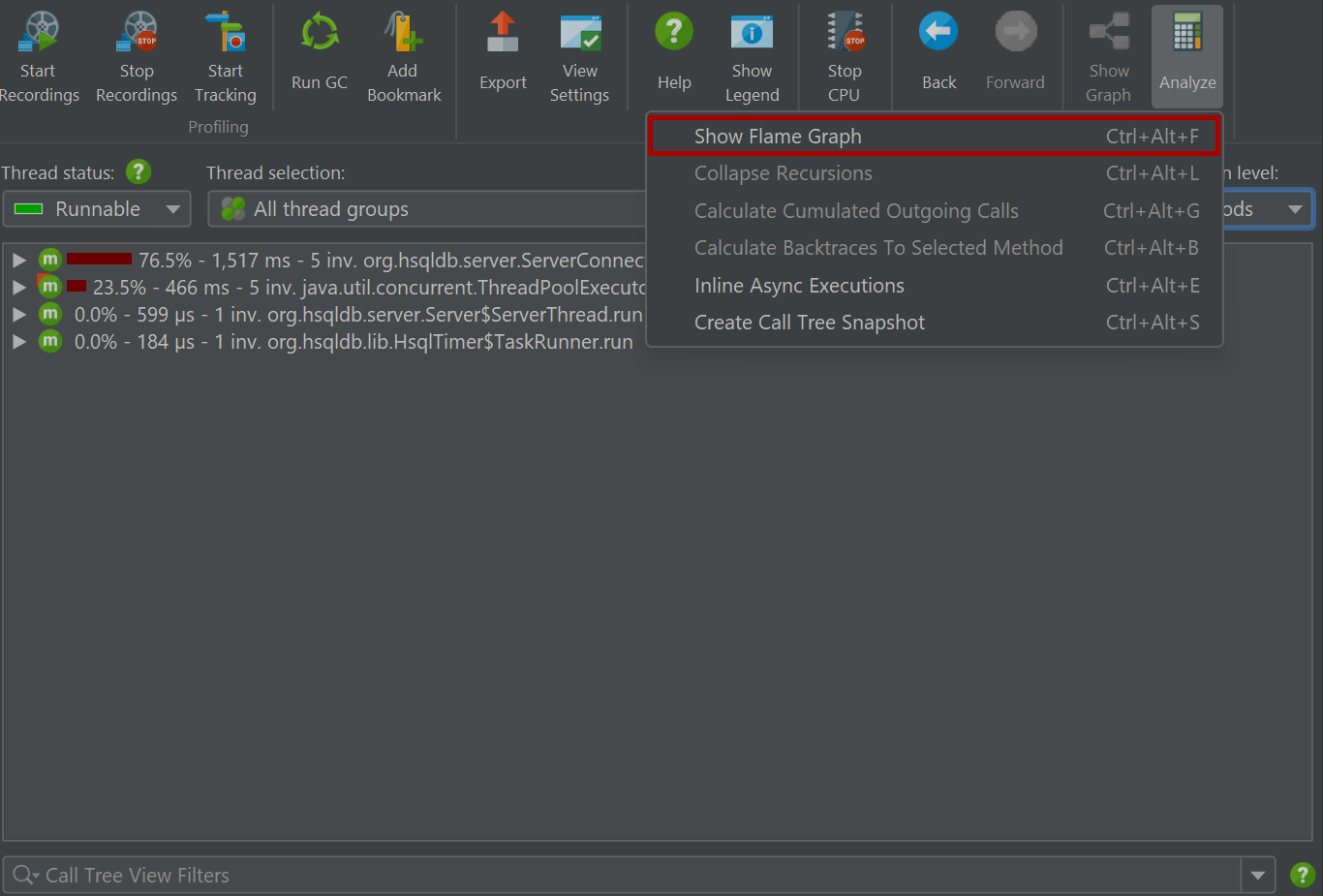Open the aggregation level dropdown arrow

click(x=1295, y=209)
